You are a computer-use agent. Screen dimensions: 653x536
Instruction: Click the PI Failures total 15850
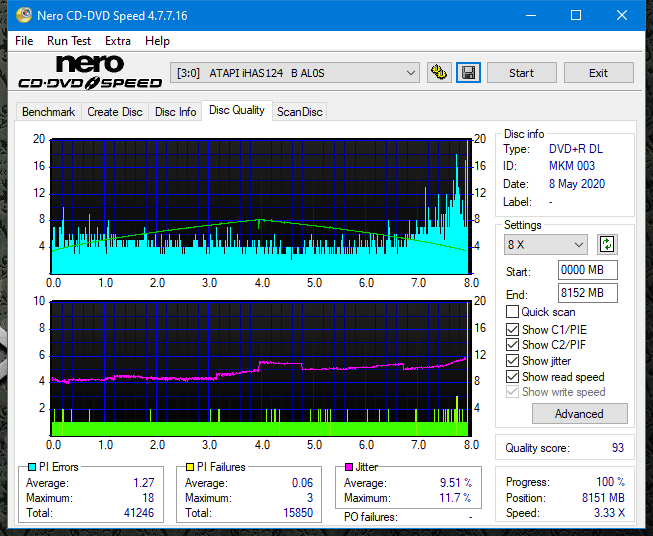[298, 513]
